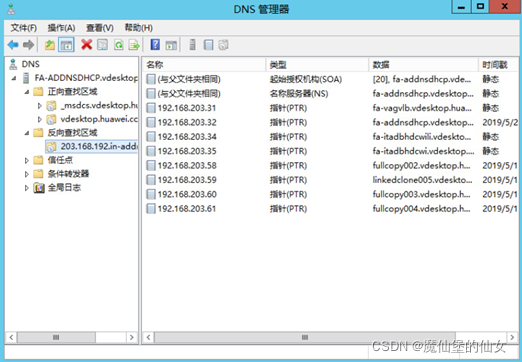Screen dimensions: 522x362
Task: Toggle the Show/Hide console tree icon
Action: click(x=66, y=45)
